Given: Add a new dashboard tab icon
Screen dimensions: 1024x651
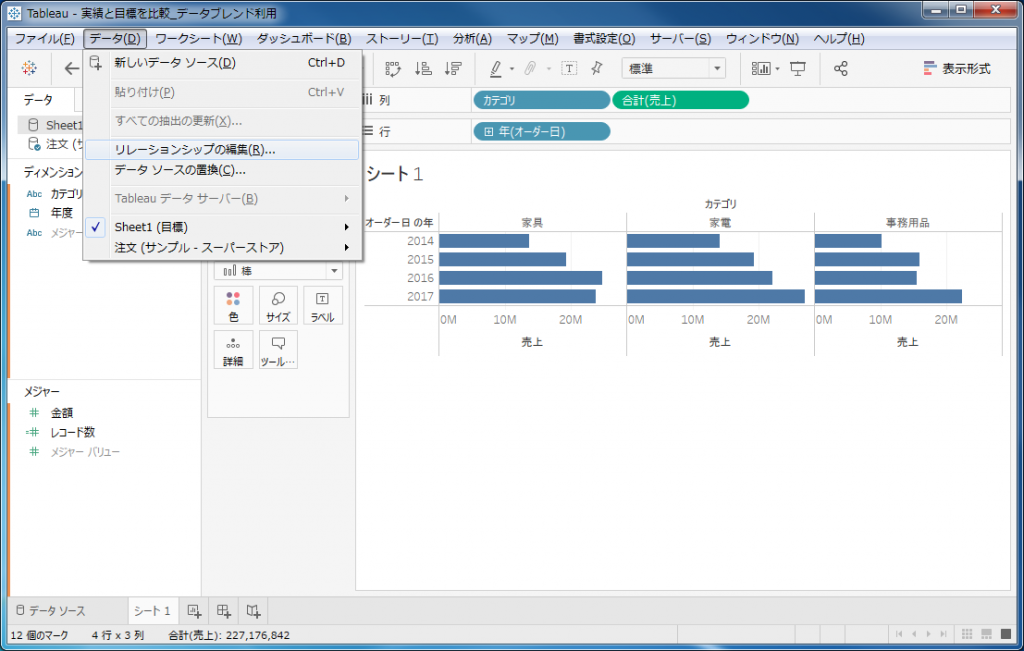Looking at the screenshot, I should (x=224, y=610).
